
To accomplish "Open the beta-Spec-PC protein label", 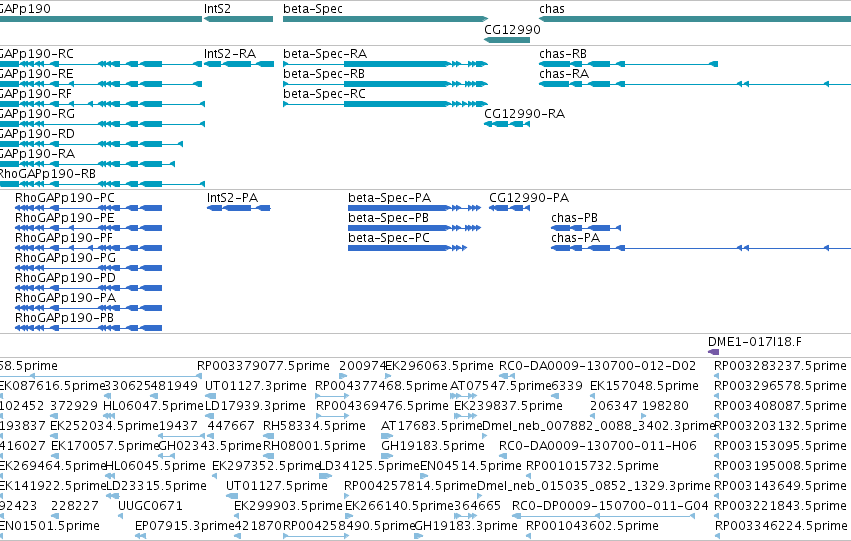I will point(389,238).
